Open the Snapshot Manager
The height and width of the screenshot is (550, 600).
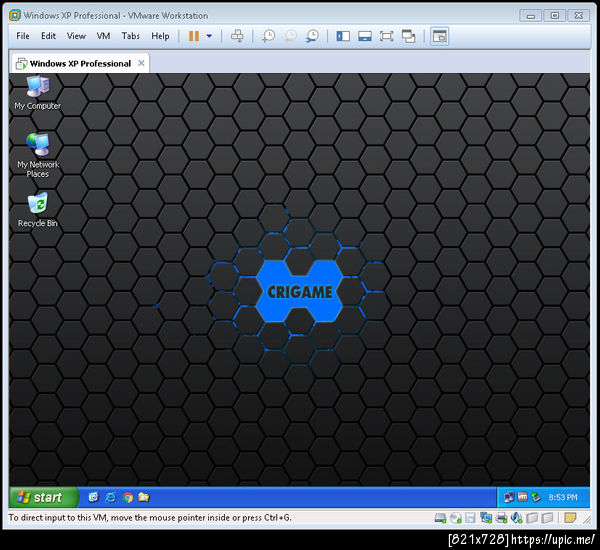[x=313, y=36]
